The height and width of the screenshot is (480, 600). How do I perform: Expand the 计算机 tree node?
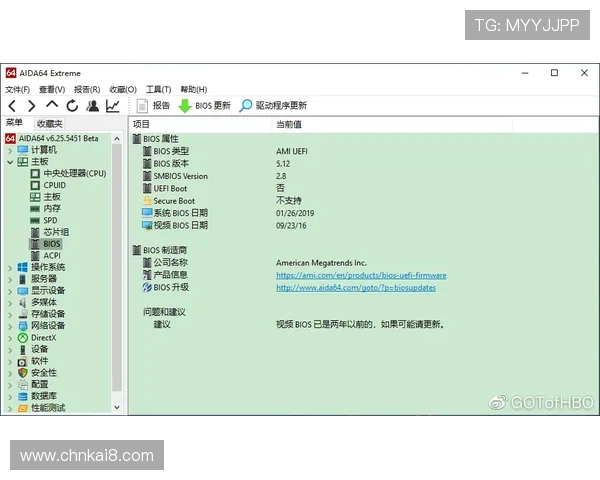point(10,151)
